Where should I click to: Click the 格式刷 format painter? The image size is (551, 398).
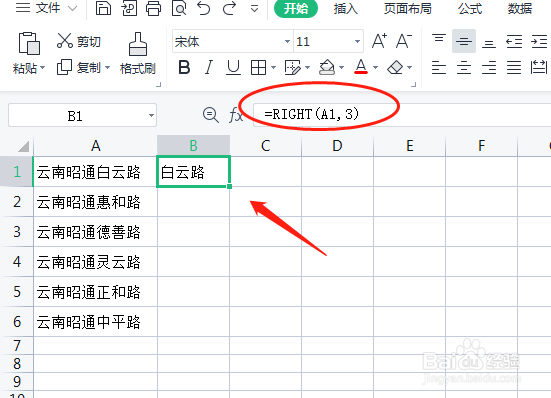tap(137, 53)
